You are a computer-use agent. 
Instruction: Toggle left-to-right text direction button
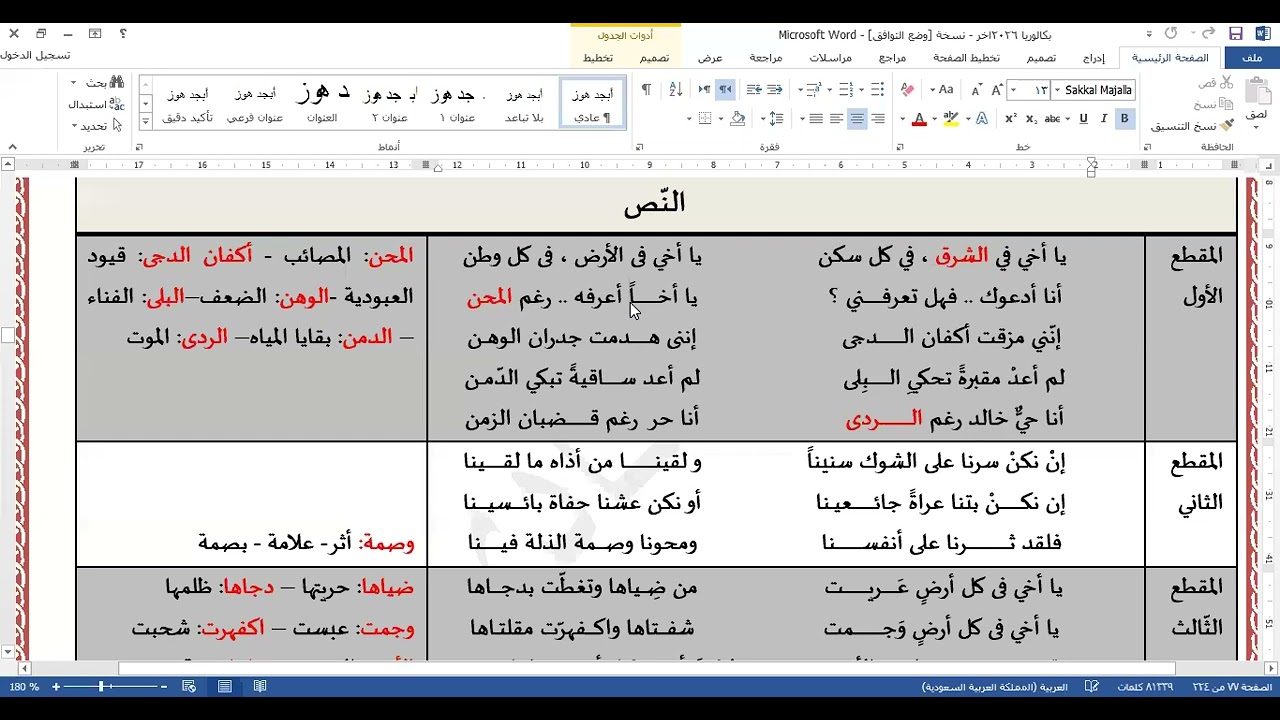coord(704,90)
